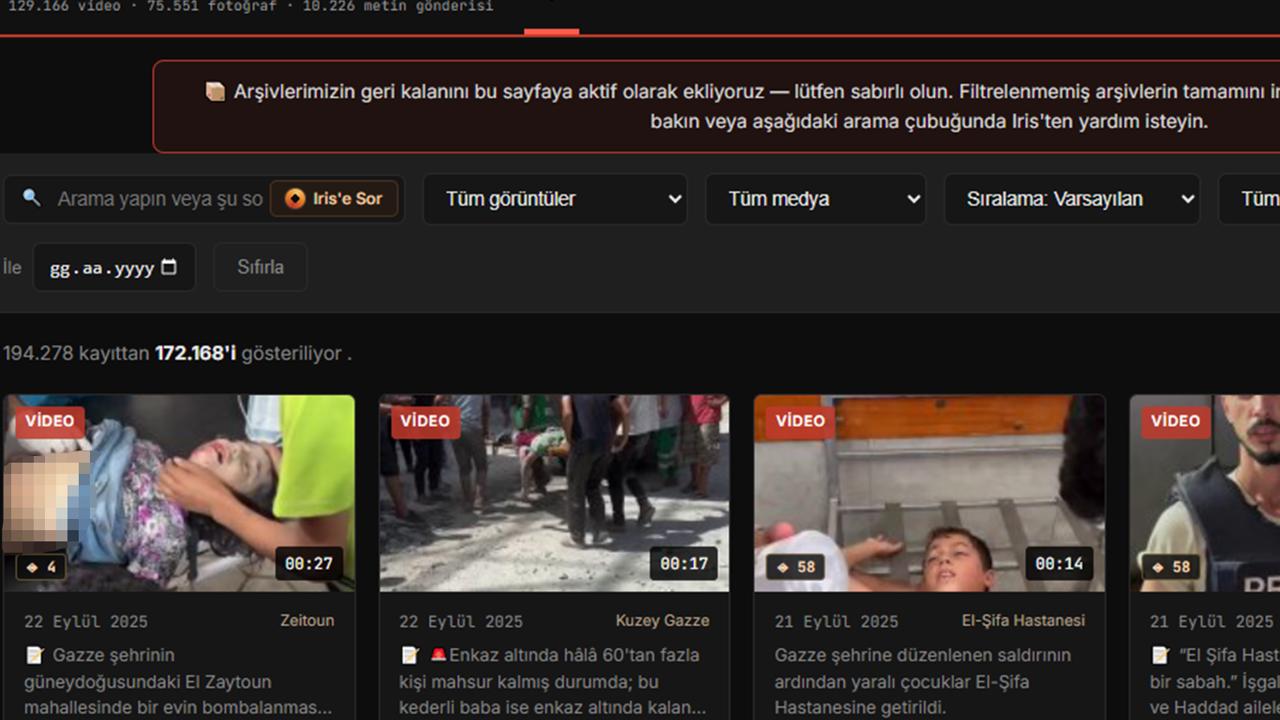Click the VİDEO badge on Kuzey Gazze card
Viewport: 1280px width, 720px height.
point(425,421)
